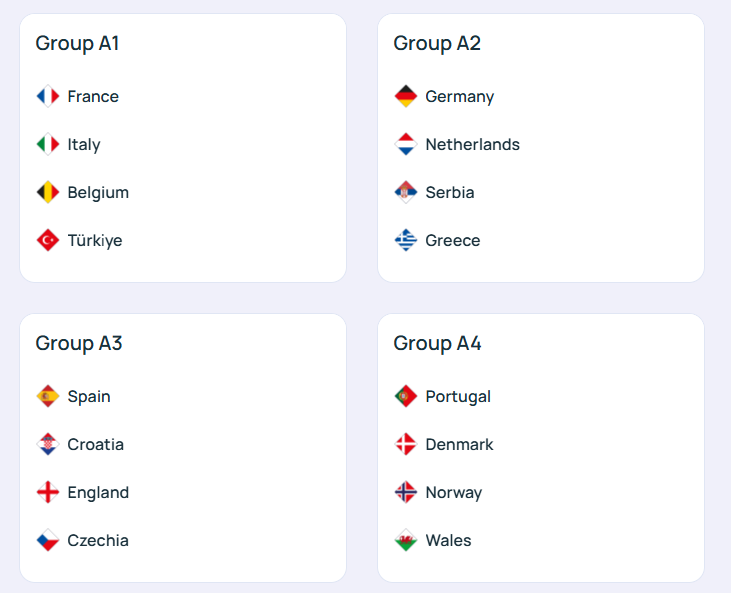Image resolution: width=731 pixels, height=593 pixels.
Task: Click the Spain flag icon
Action: pyautogui.click(x=48, y=396)
